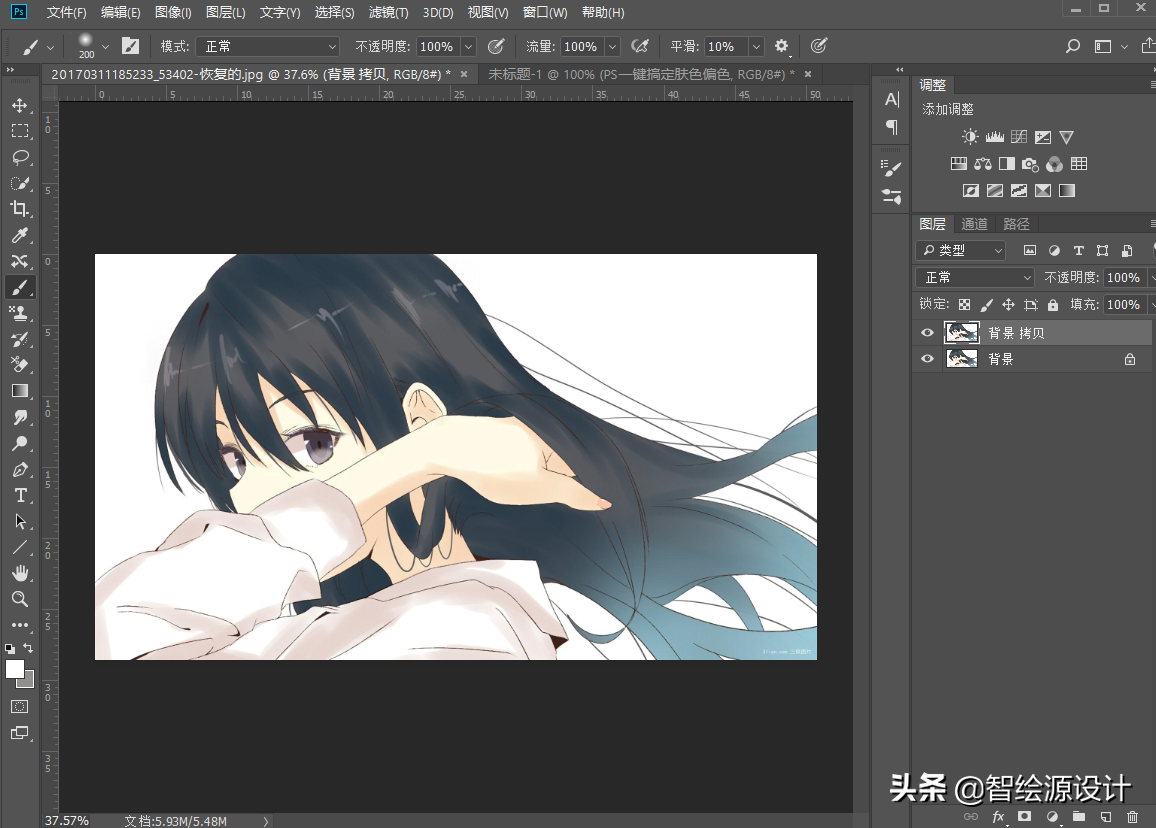Switch to the 通道 tab
Viewport: 1156px width, 828px height.
pos(974,223)
